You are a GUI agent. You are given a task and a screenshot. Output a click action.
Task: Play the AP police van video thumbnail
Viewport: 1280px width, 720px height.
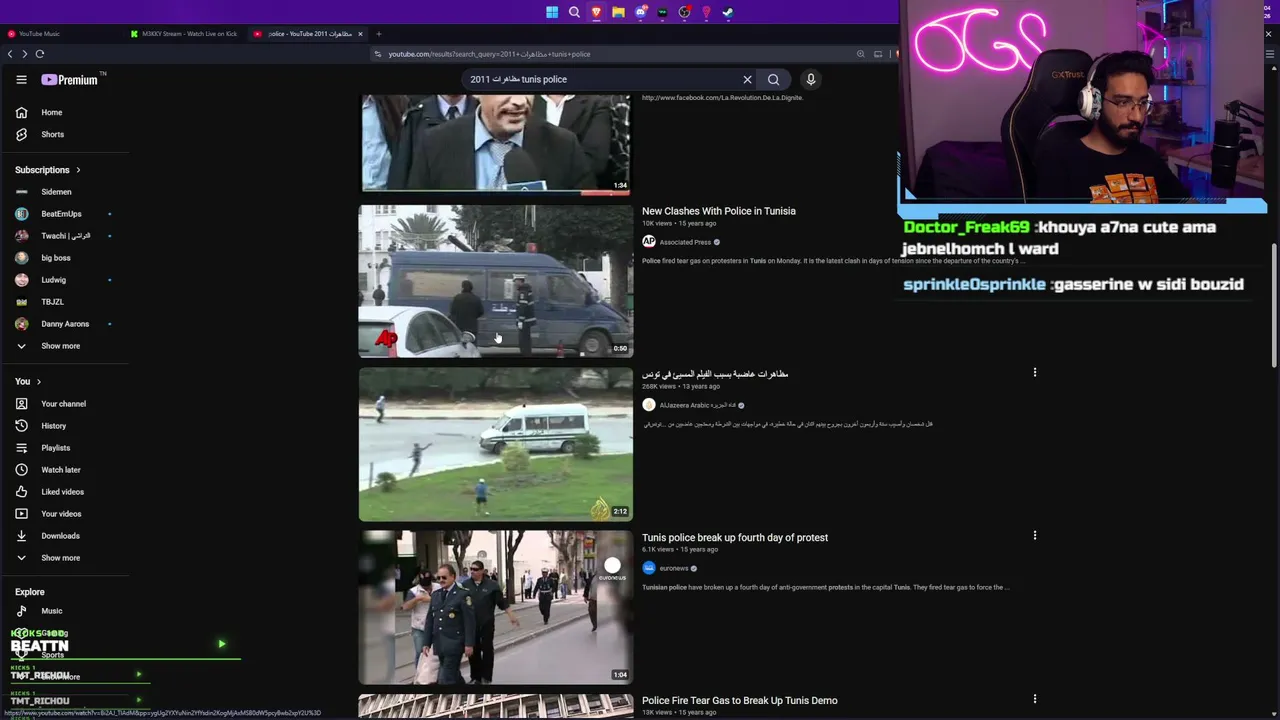pyautogui.click(x=496, y=281)
